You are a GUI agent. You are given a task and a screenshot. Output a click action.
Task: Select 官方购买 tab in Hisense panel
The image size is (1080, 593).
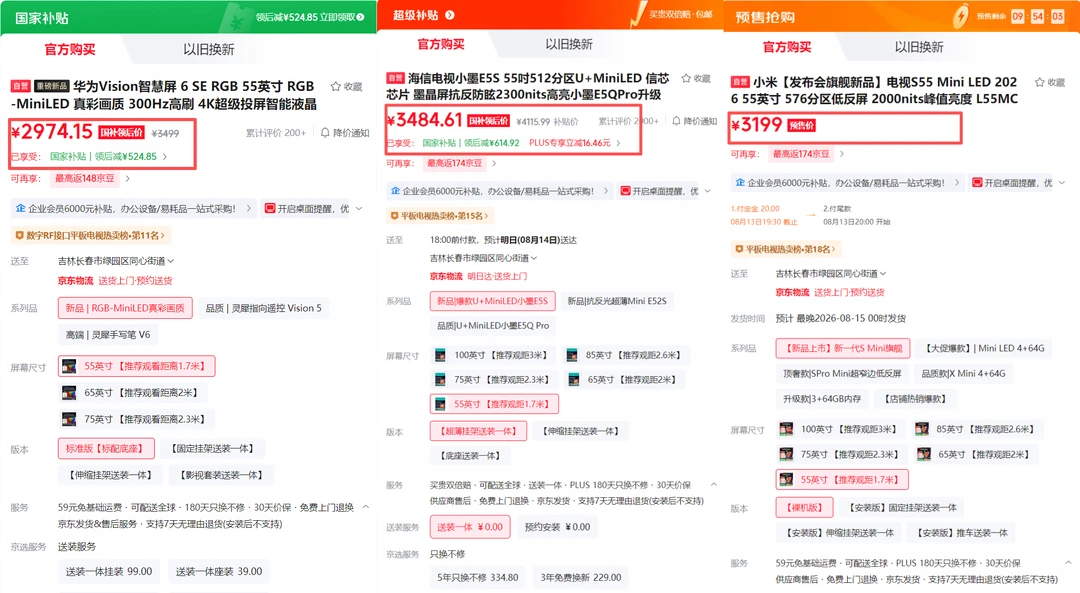441,44
